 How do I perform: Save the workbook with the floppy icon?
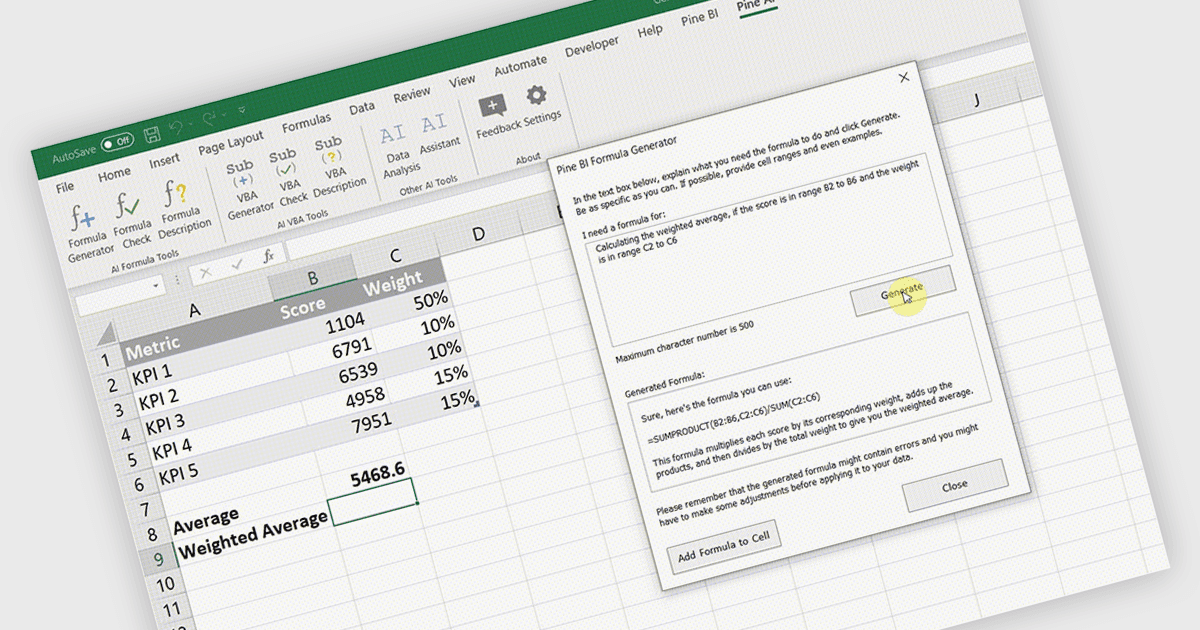152,133
